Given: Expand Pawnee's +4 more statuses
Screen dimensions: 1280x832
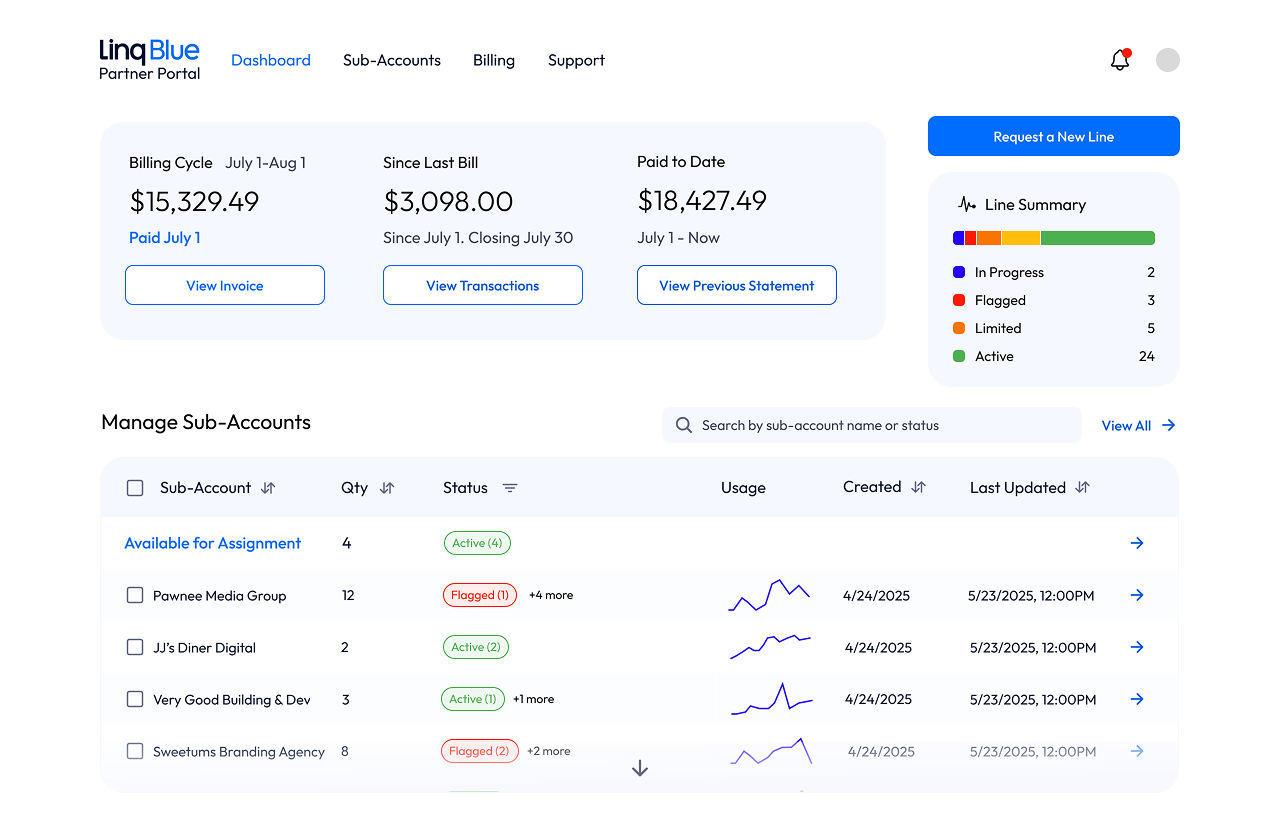Looking at the screenshot, I should click(x=551, y=595).
